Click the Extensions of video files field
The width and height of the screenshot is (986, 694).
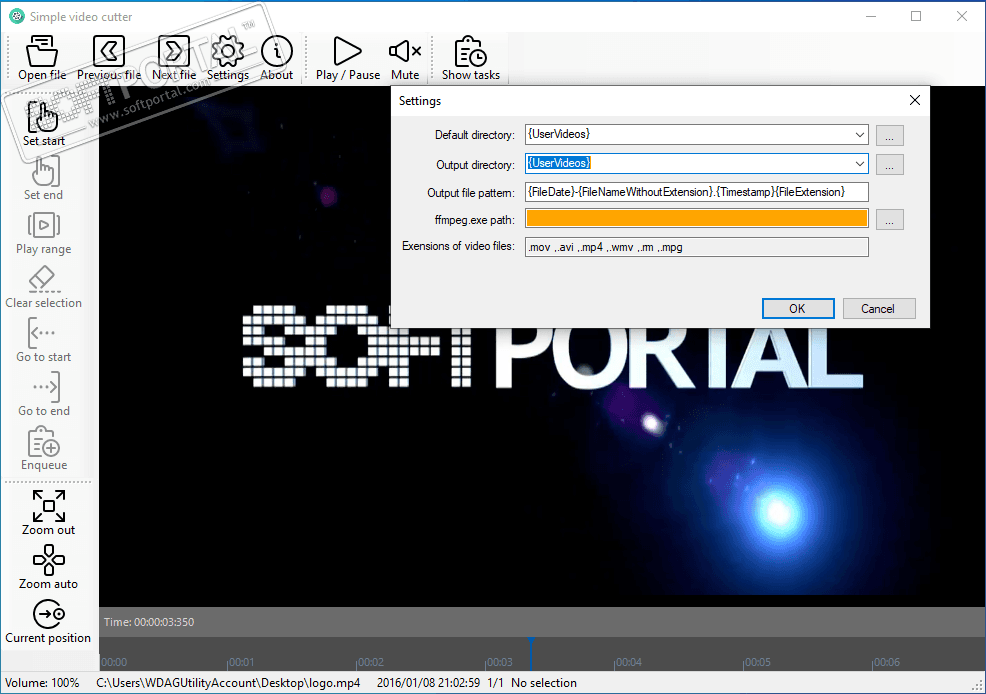tap(697, 247)
